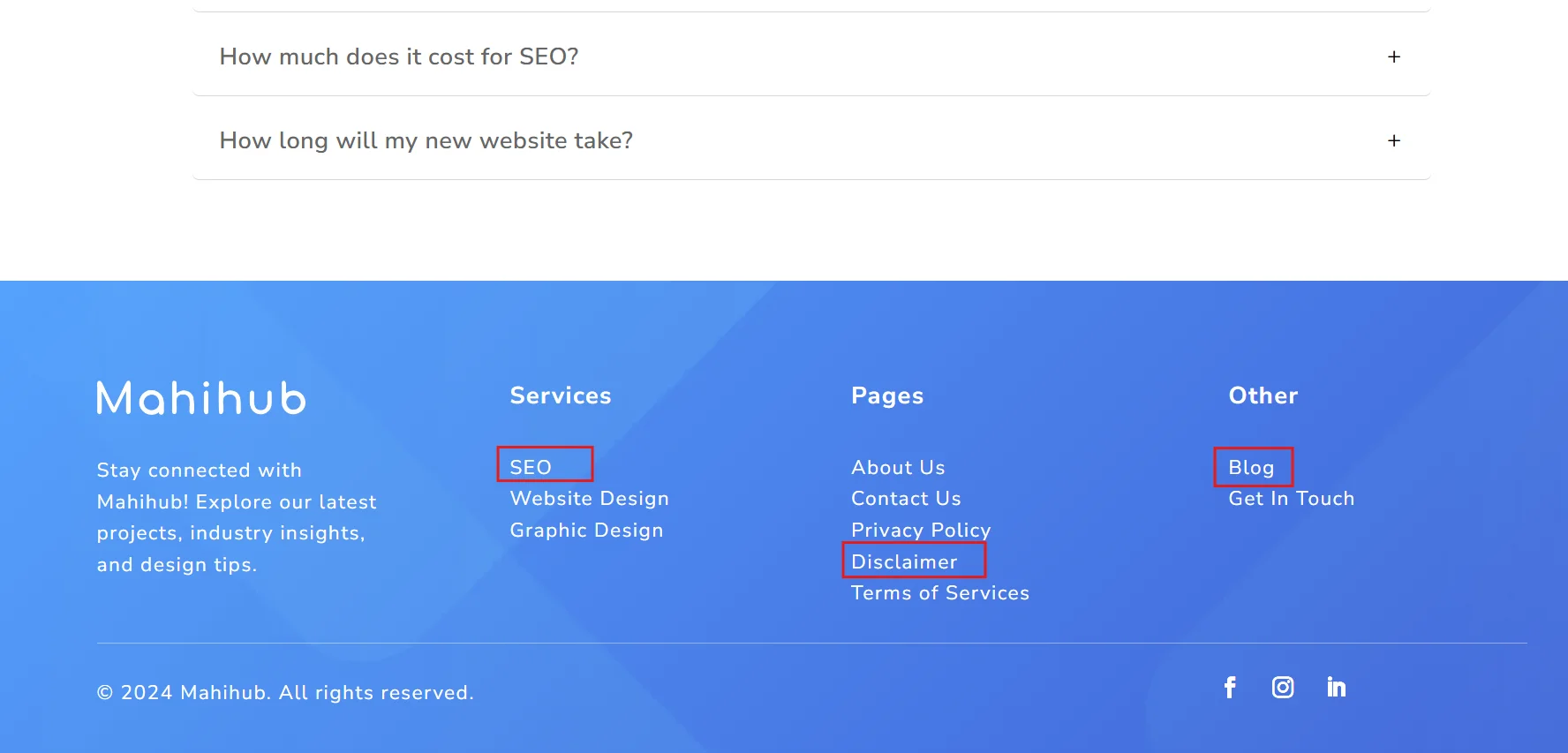Open the Disclaimer page link
This screenshot has height=753, width=1568.
[904, 561]
